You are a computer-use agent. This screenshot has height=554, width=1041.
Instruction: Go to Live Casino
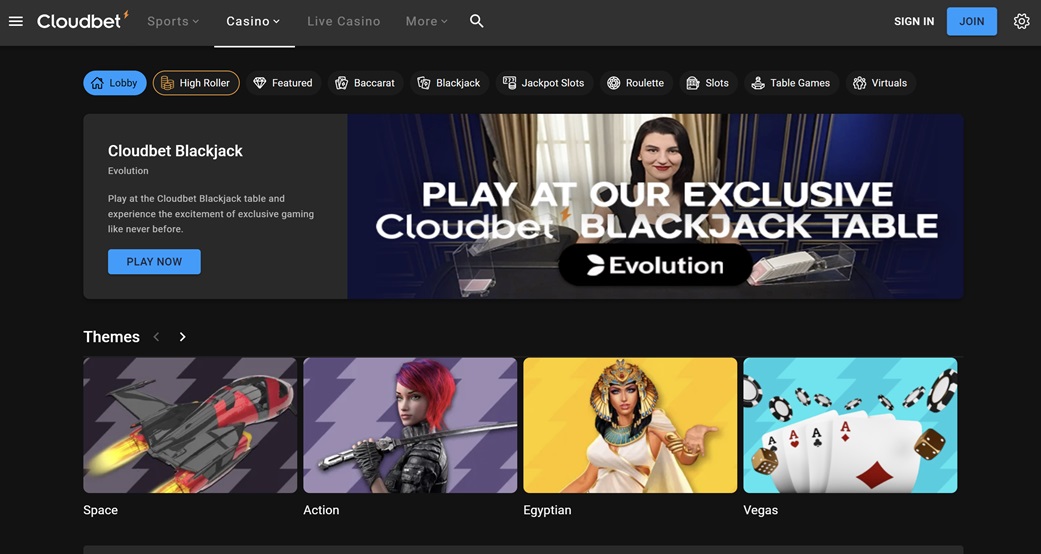tap(344, 21)
